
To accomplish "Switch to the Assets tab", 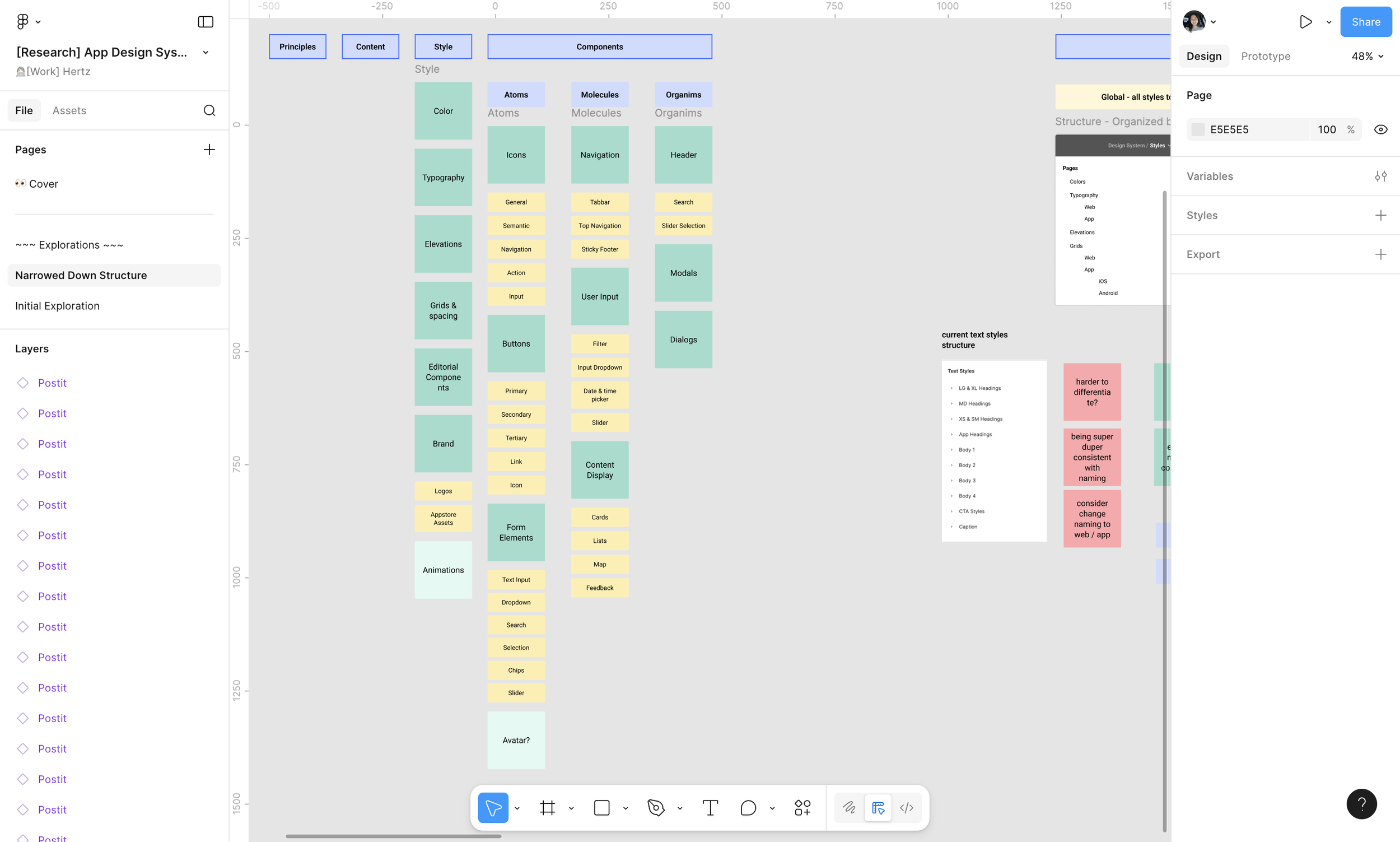I will [x=69, y=110].
